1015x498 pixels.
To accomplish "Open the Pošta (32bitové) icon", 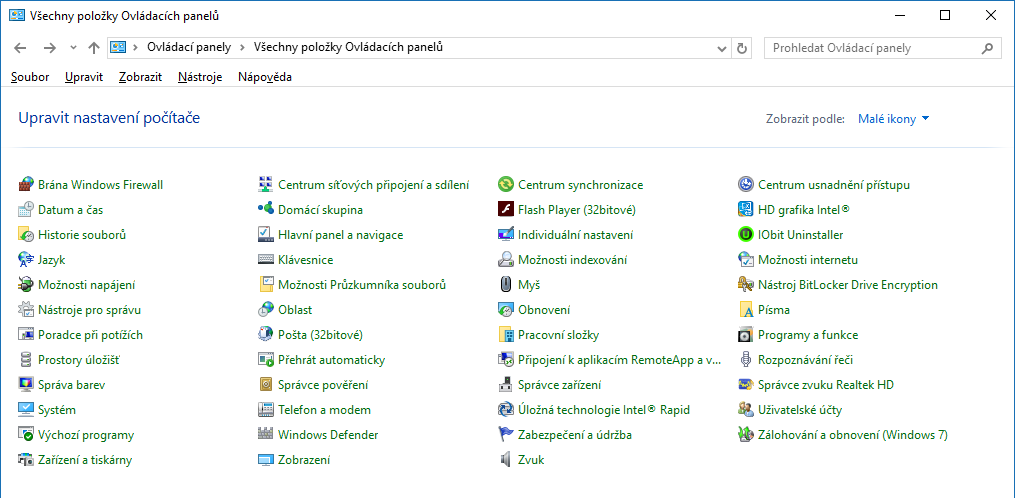I will (266, 335).
